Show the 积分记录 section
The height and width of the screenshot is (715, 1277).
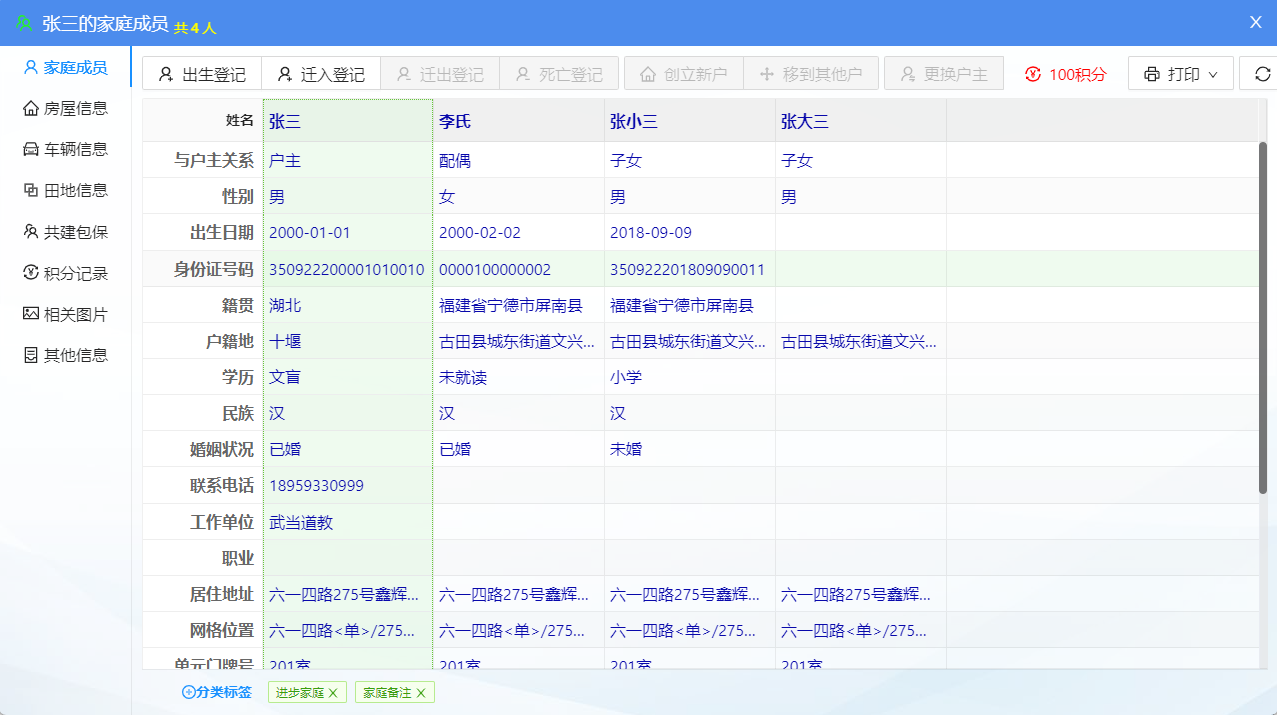click(x=66, y=273)
